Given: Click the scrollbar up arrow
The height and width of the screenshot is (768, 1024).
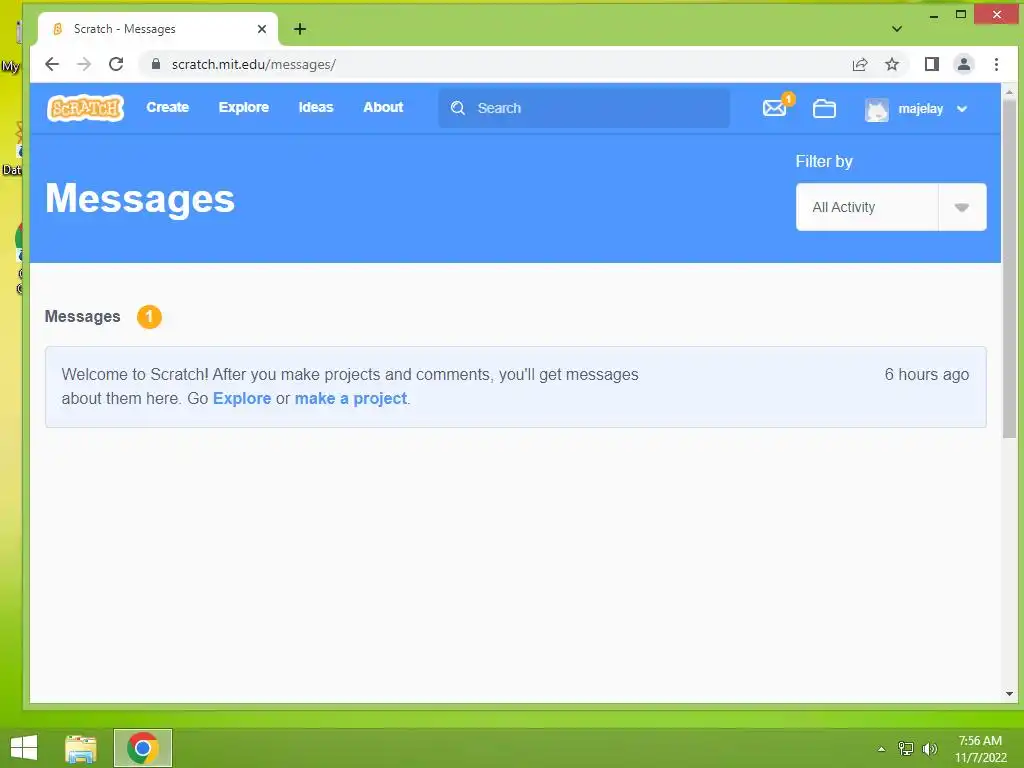Looking at the screenshot, I should tap(1010, 92).
